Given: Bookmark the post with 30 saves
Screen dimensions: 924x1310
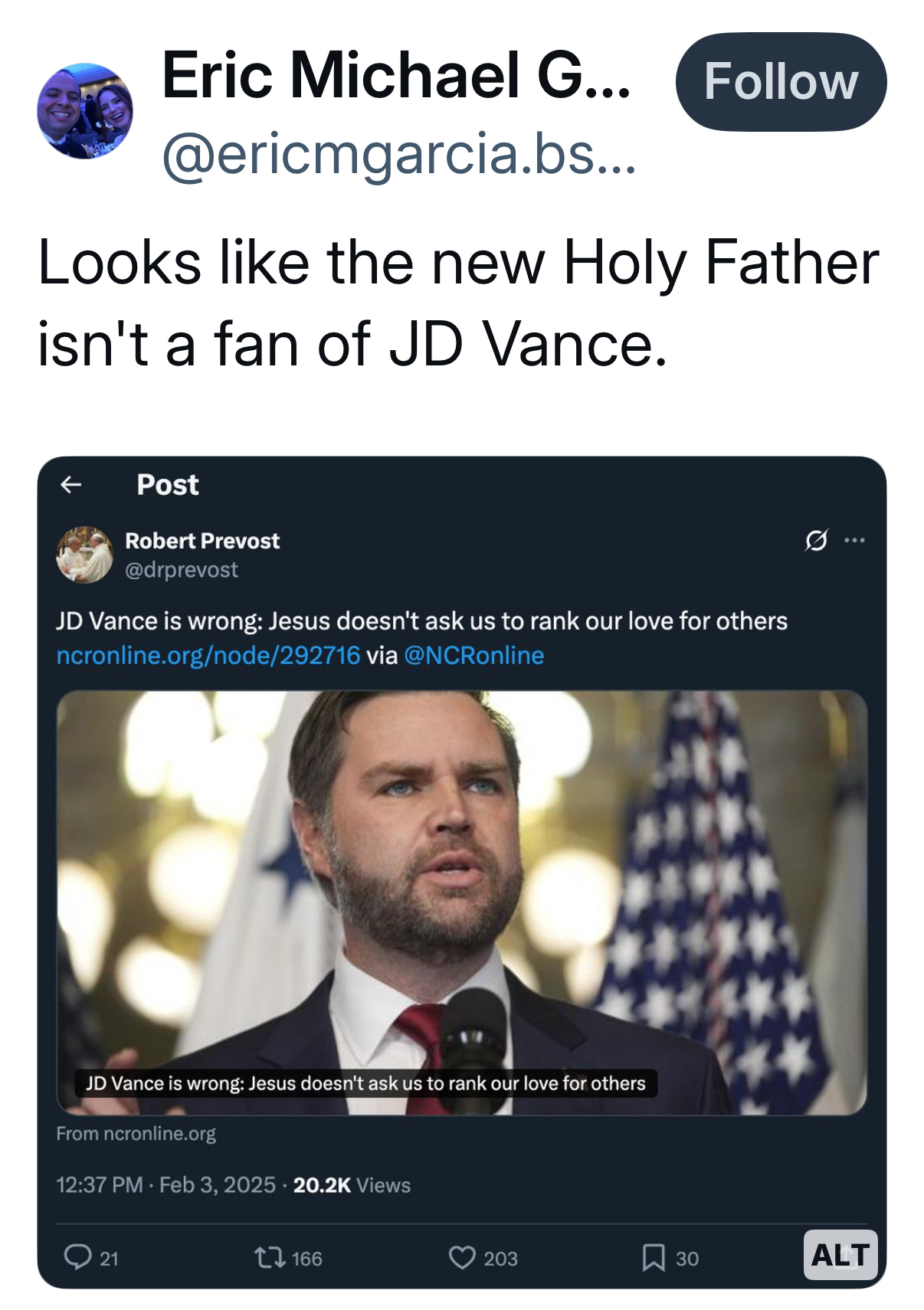Looking at the screenshot, I should click(x=654, y=1257).
